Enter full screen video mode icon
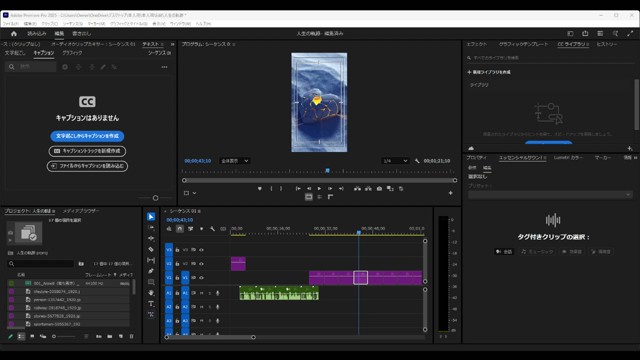This screenshot has height=360, width=640. [630, 33]
